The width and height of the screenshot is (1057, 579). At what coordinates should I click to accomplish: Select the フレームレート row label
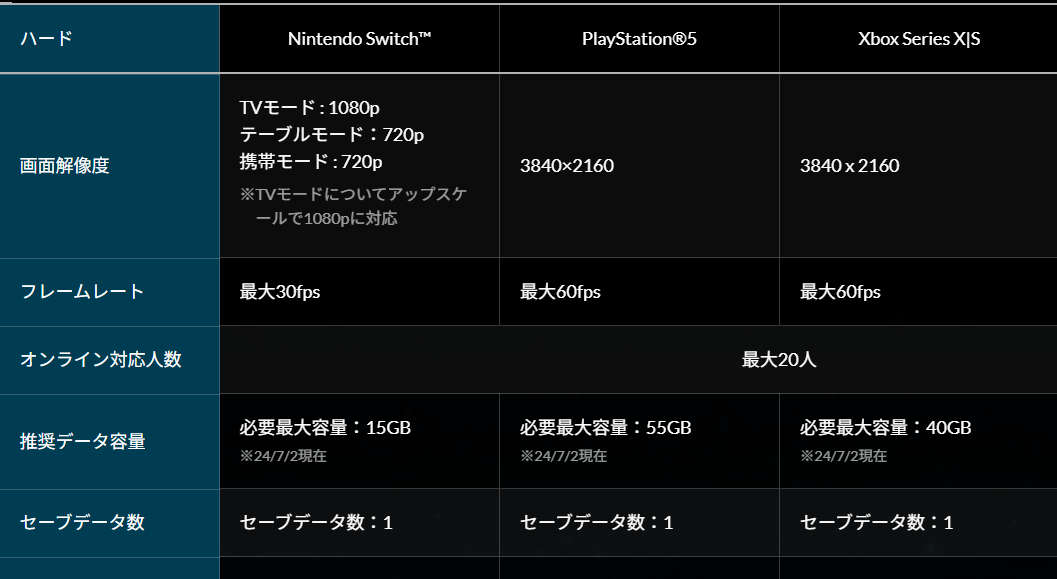pos(83,292)
